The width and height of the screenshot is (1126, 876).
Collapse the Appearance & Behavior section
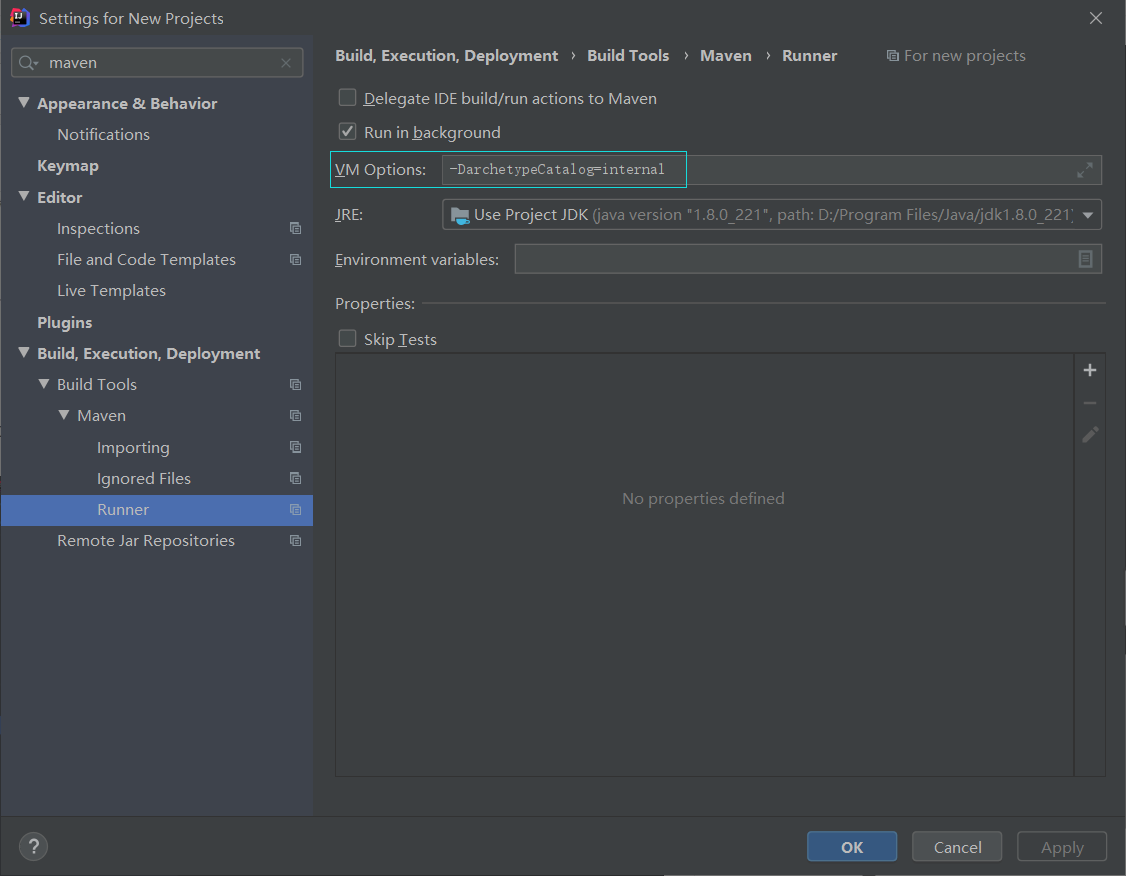24,103
